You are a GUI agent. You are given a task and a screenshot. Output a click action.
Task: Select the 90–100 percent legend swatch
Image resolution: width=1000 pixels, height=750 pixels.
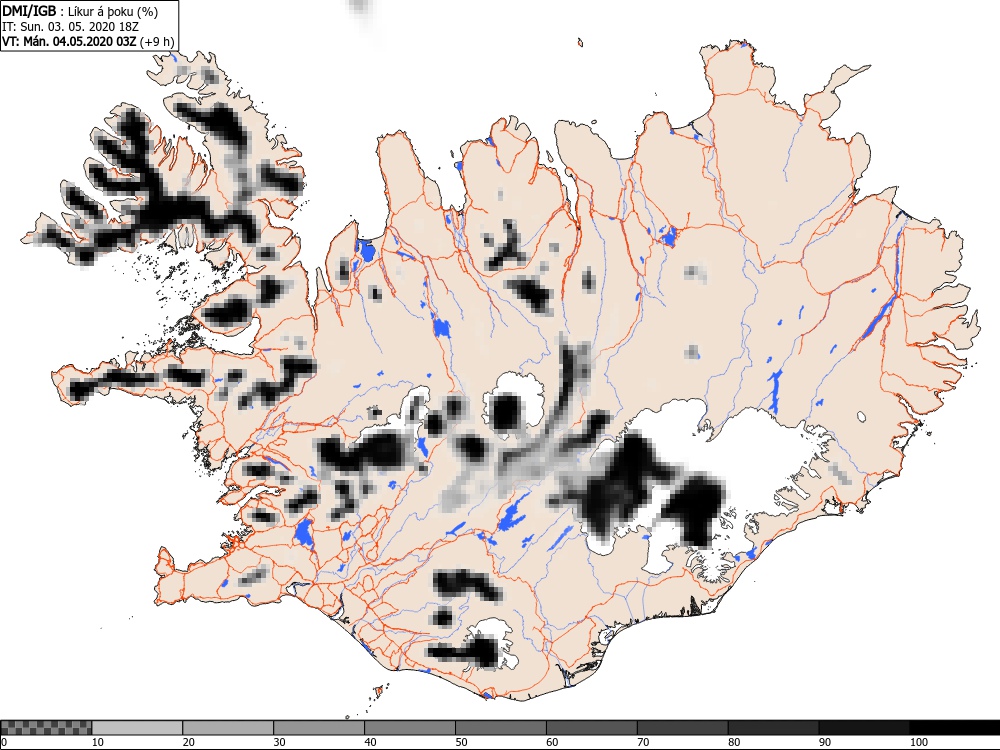[x=864, y=728]
